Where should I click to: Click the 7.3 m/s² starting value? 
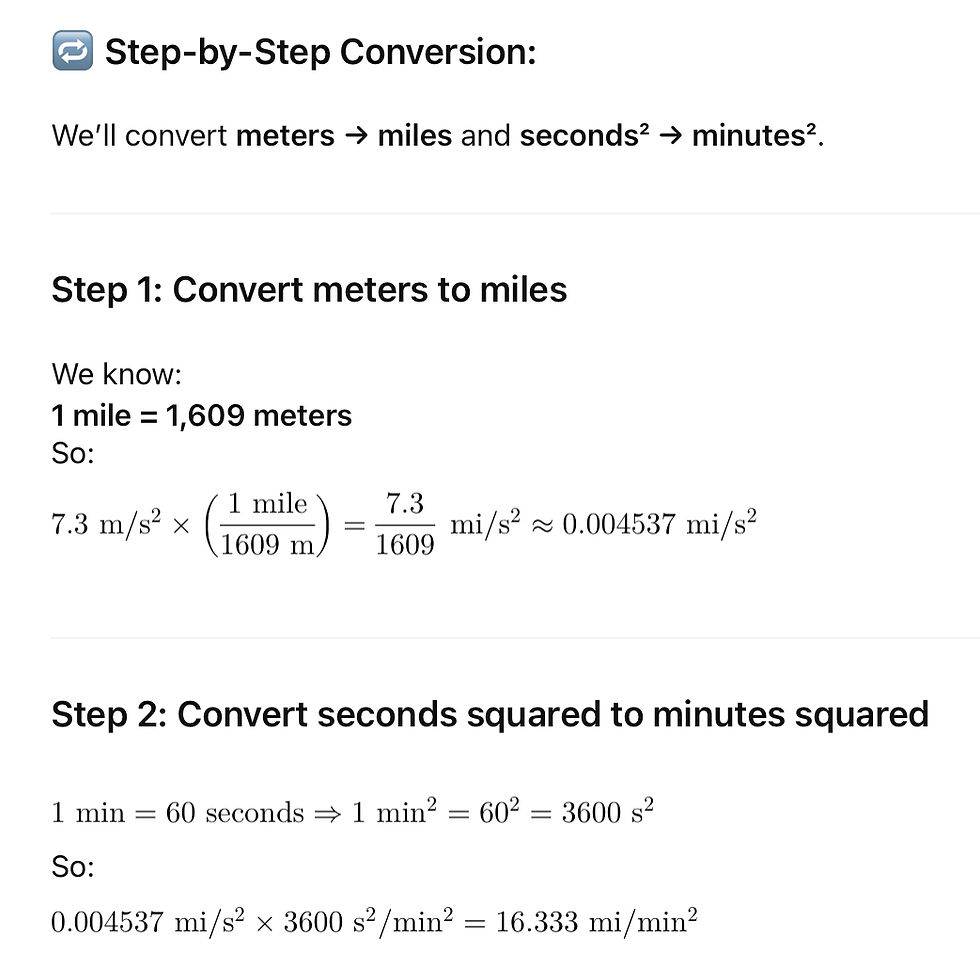[106, 523]
